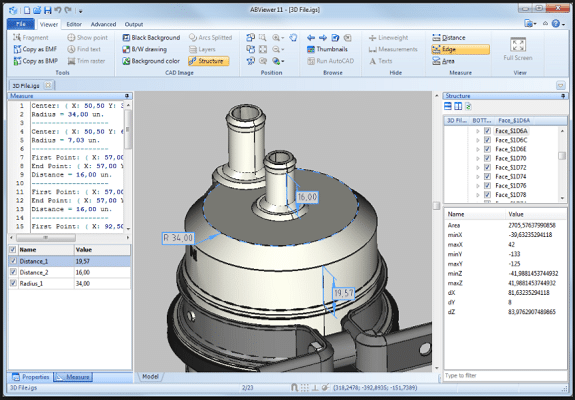Click vertical split layout icon in Structure panel
This screenshot has width=575, height=400.
(x=458, y=106)
